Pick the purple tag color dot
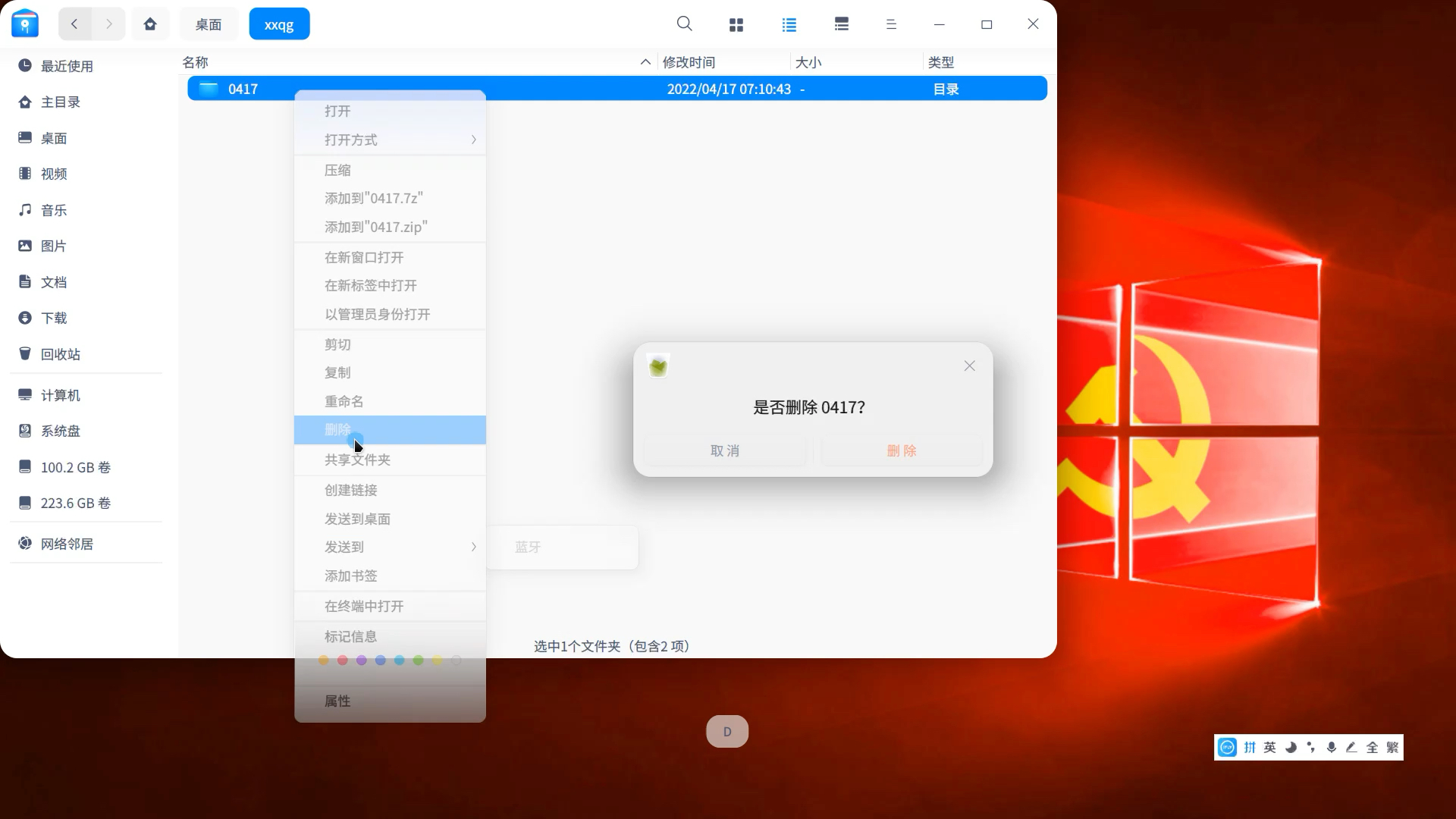This screenshot has width=1456, height=819. point(362,661)
